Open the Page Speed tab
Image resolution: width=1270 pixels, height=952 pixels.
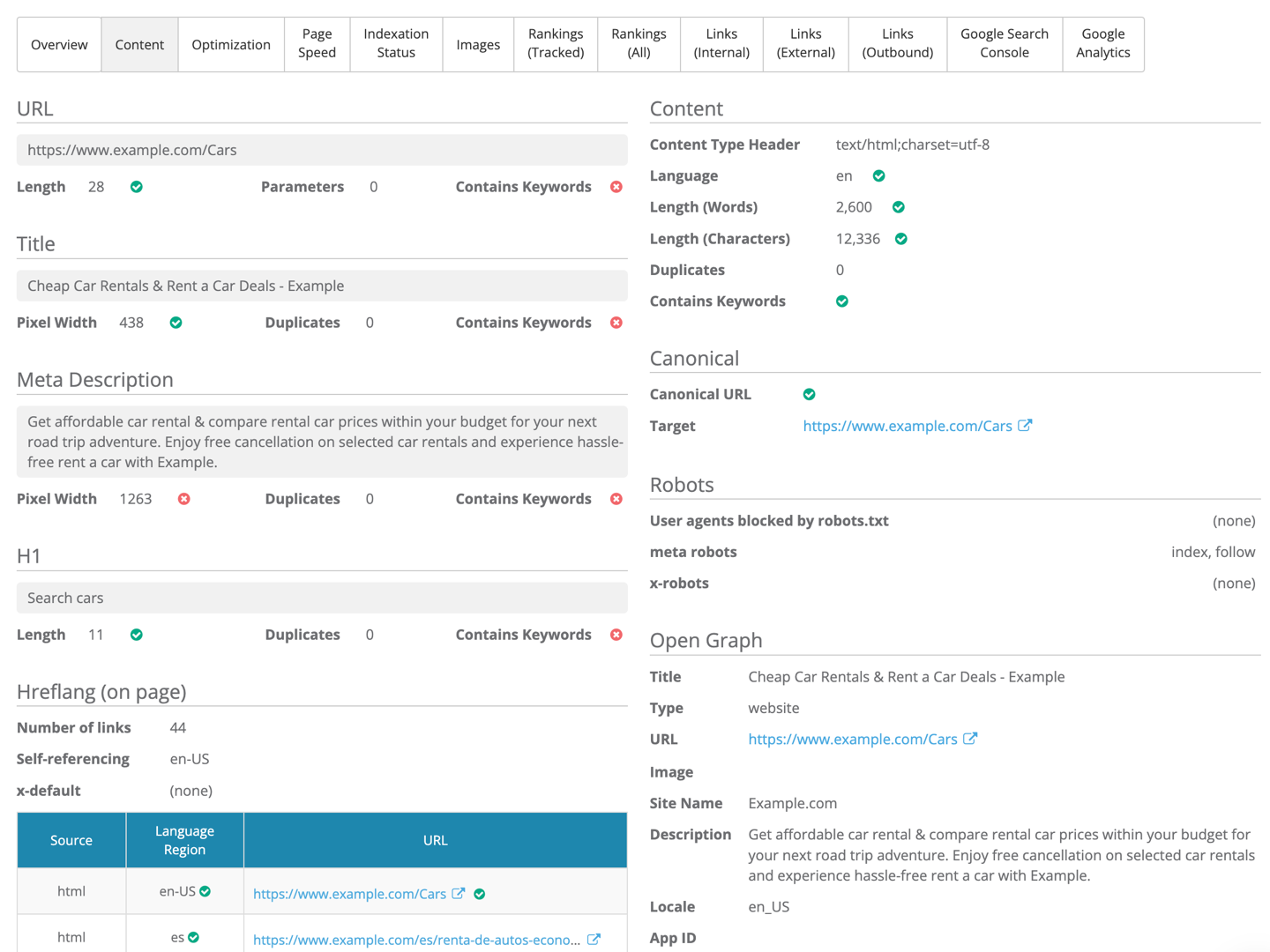[x=317, y=44]
